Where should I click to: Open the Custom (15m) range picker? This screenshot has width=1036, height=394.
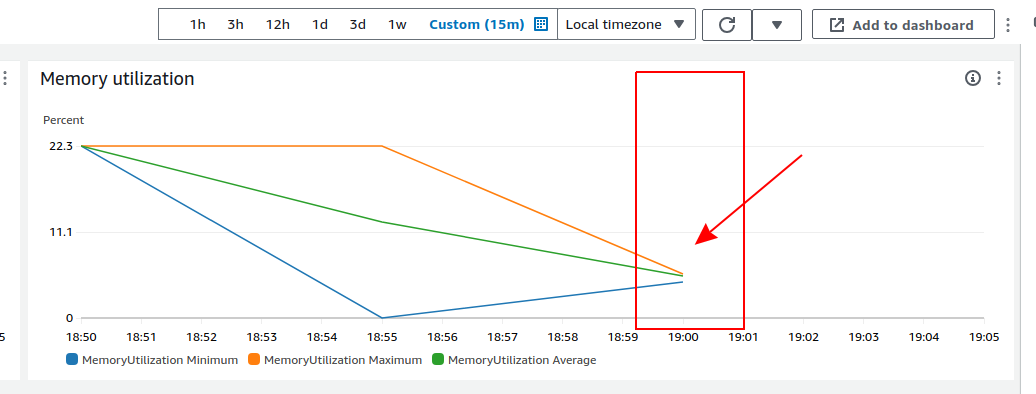point(476,24)
